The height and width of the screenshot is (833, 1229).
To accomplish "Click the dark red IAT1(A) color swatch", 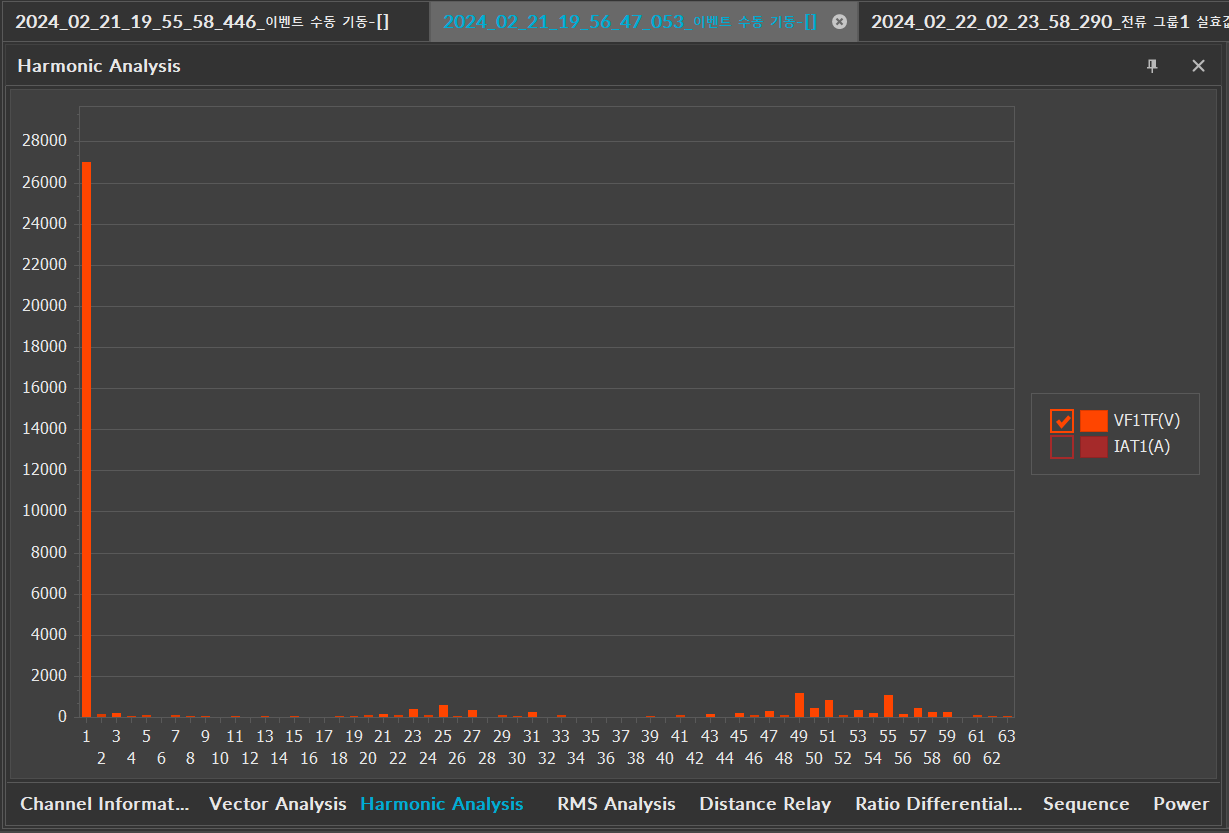I will point(1093,447).
